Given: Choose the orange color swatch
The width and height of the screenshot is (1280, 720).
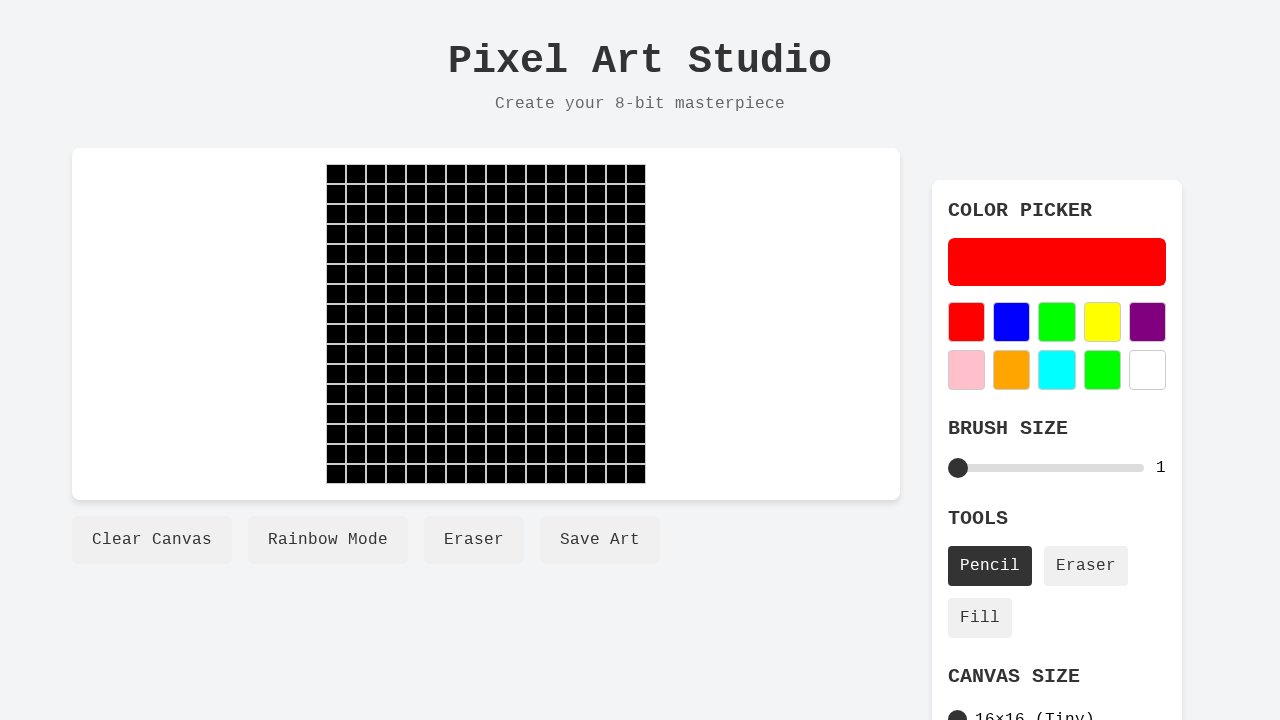Looking at the screenshot, I should click(1011, 370).
